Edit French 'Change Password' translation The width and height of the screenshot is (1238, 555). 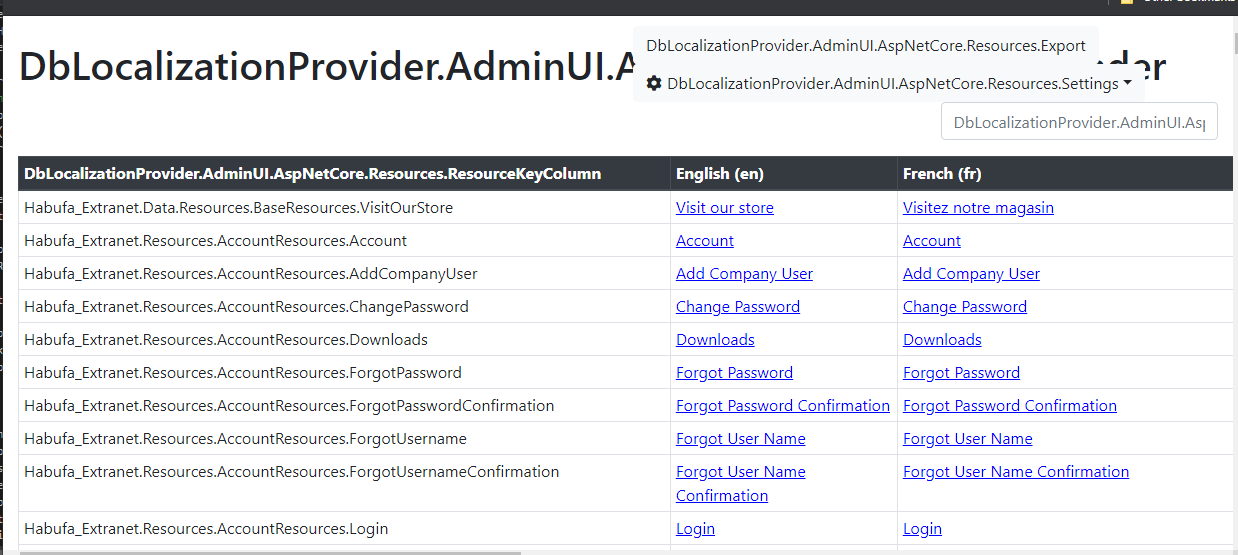(x=965, y=307)
